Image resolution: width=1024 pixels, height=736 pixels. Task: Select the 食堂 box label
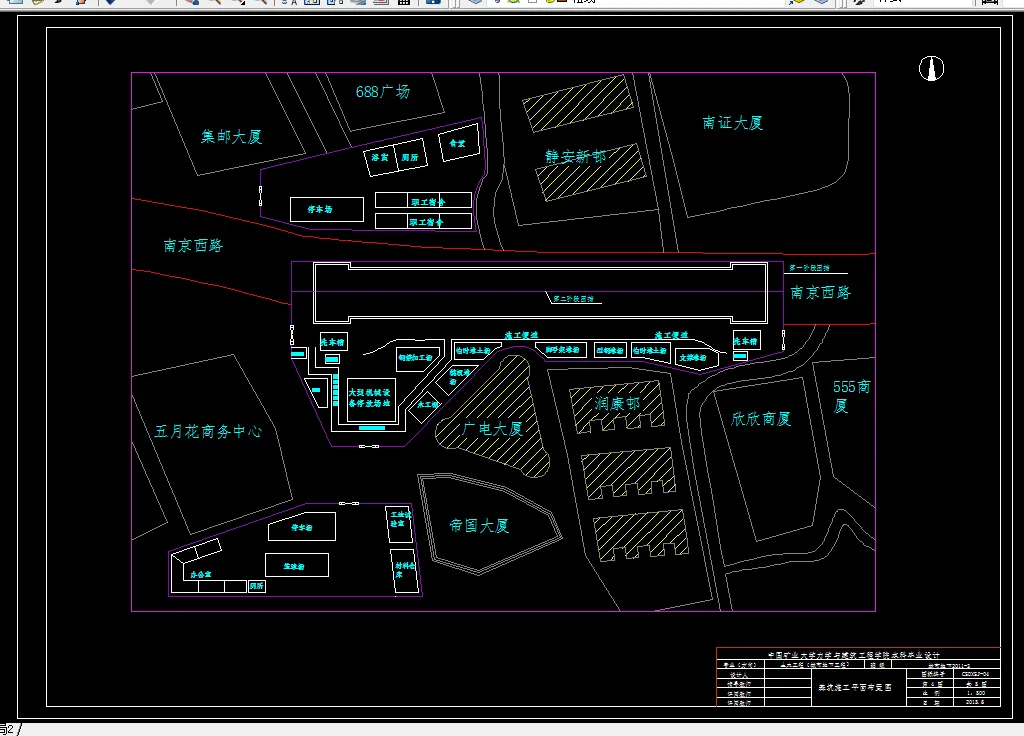(x=457, y=143)
